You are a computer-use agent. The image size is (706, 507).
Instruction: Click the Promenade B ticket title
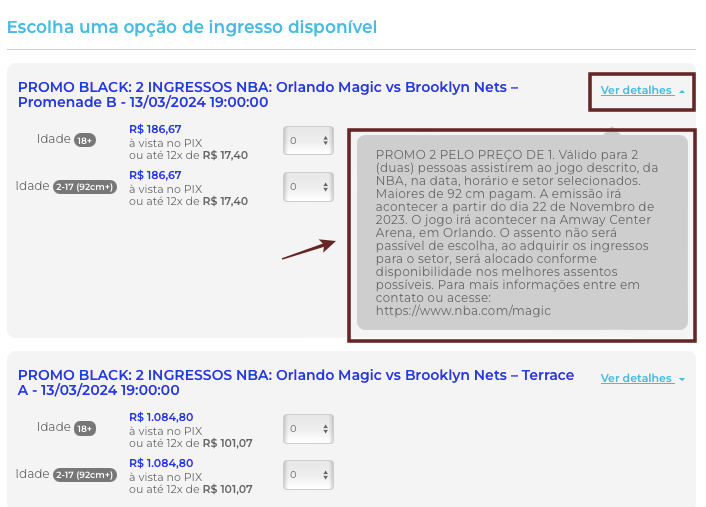(x=268, y=95)
